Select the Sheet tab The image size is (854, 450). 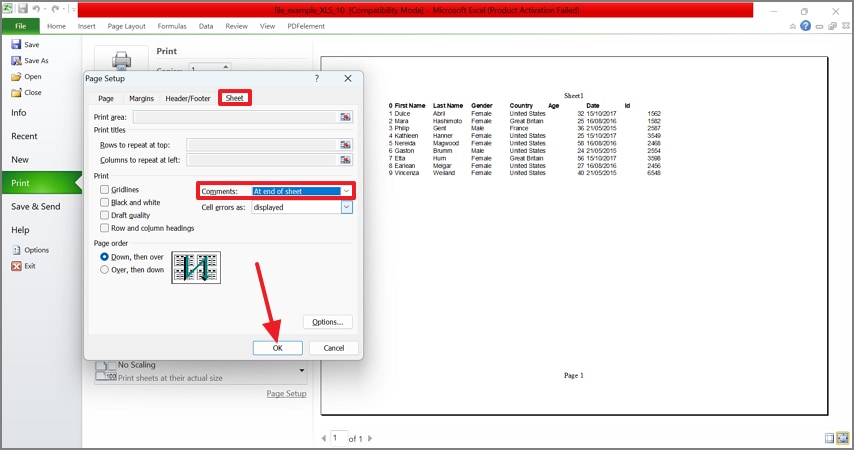pyautogui.click(x=235, y=98)
